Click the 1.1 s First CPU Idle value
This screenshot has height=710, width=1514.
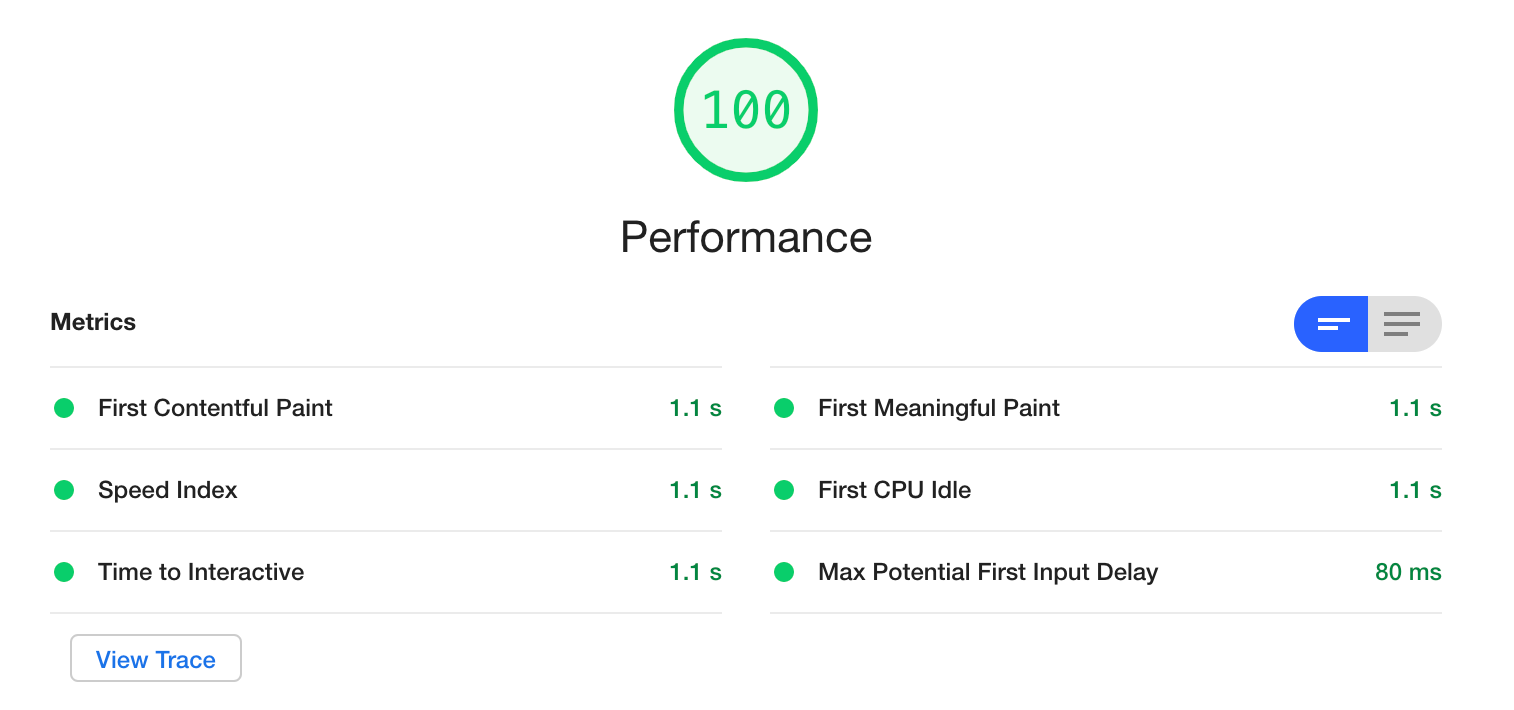(x=1415, y=490)
